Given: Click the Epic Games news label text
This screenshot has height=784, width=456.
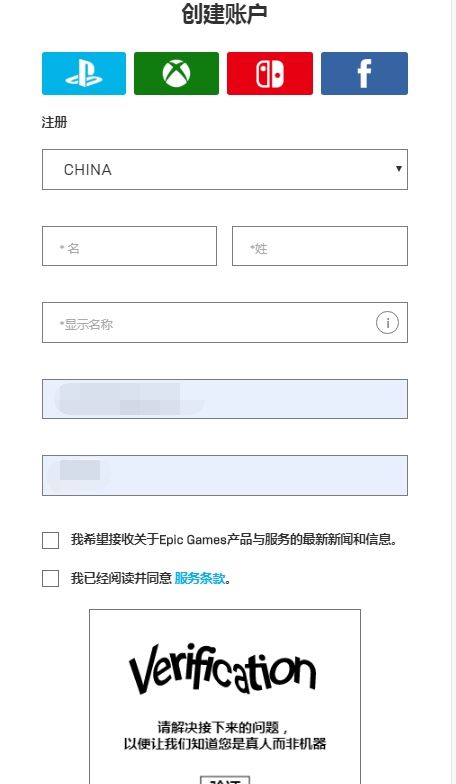Looking at the screenshot, I should [234, 540].
